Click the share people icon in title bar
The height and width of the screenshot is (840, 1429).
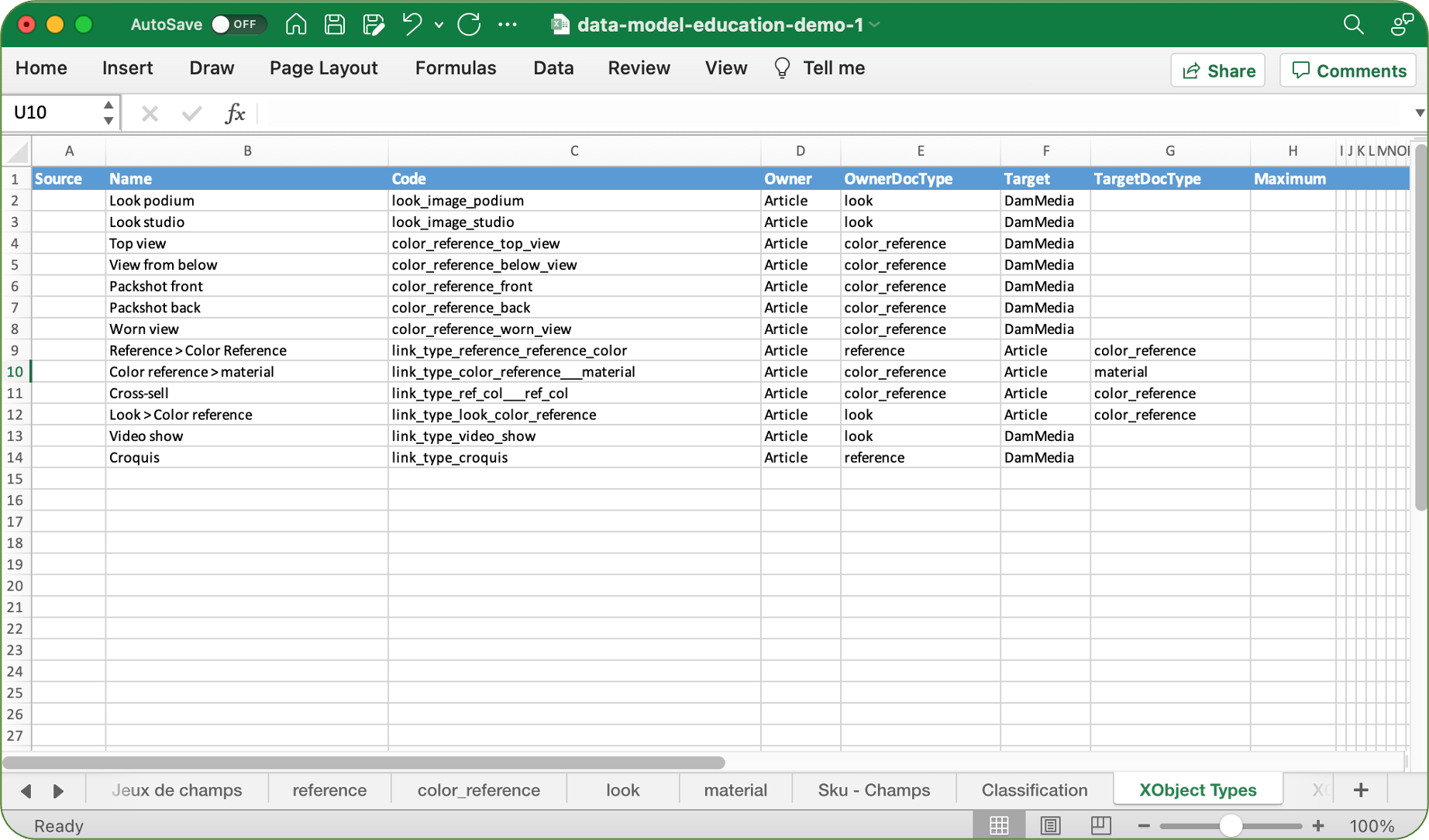click(x=1401, y=25)
